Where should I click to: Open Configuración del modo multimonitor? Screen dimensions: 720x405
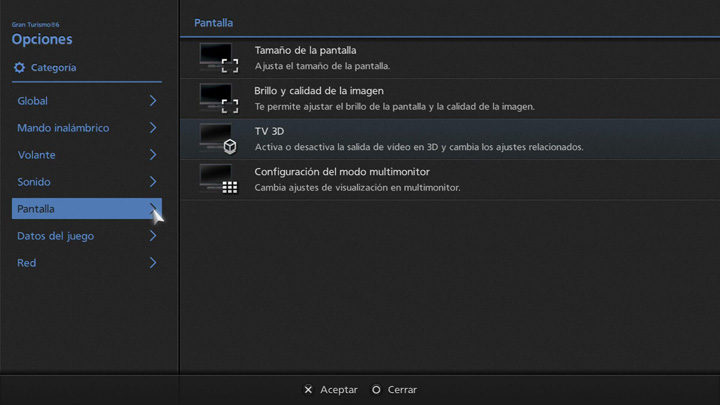pos(341,172)
